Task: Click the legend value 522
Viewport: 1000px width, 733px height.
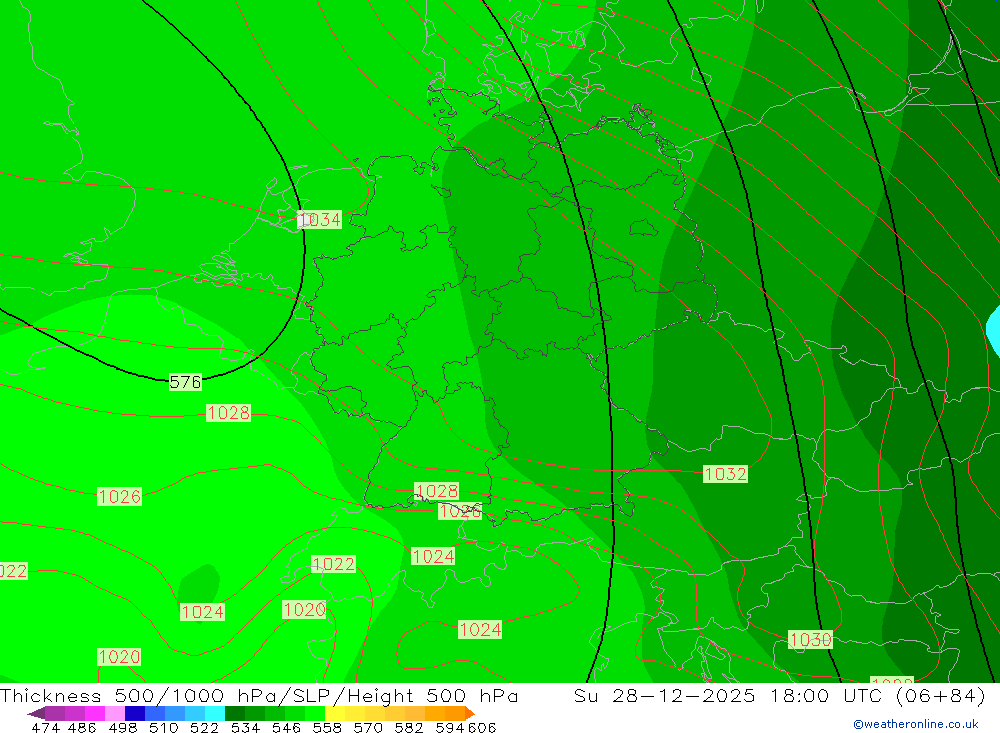Action: point(205,727)
